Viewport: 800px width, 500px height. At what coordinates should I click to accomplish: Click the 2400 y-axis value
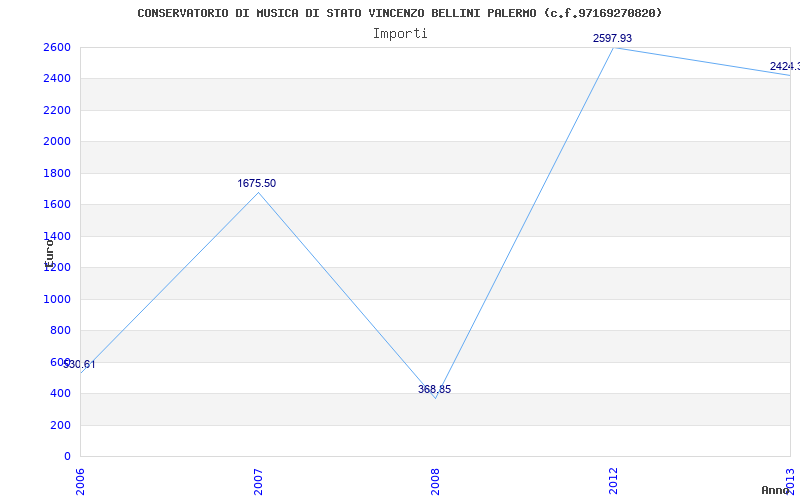point(56,79)
